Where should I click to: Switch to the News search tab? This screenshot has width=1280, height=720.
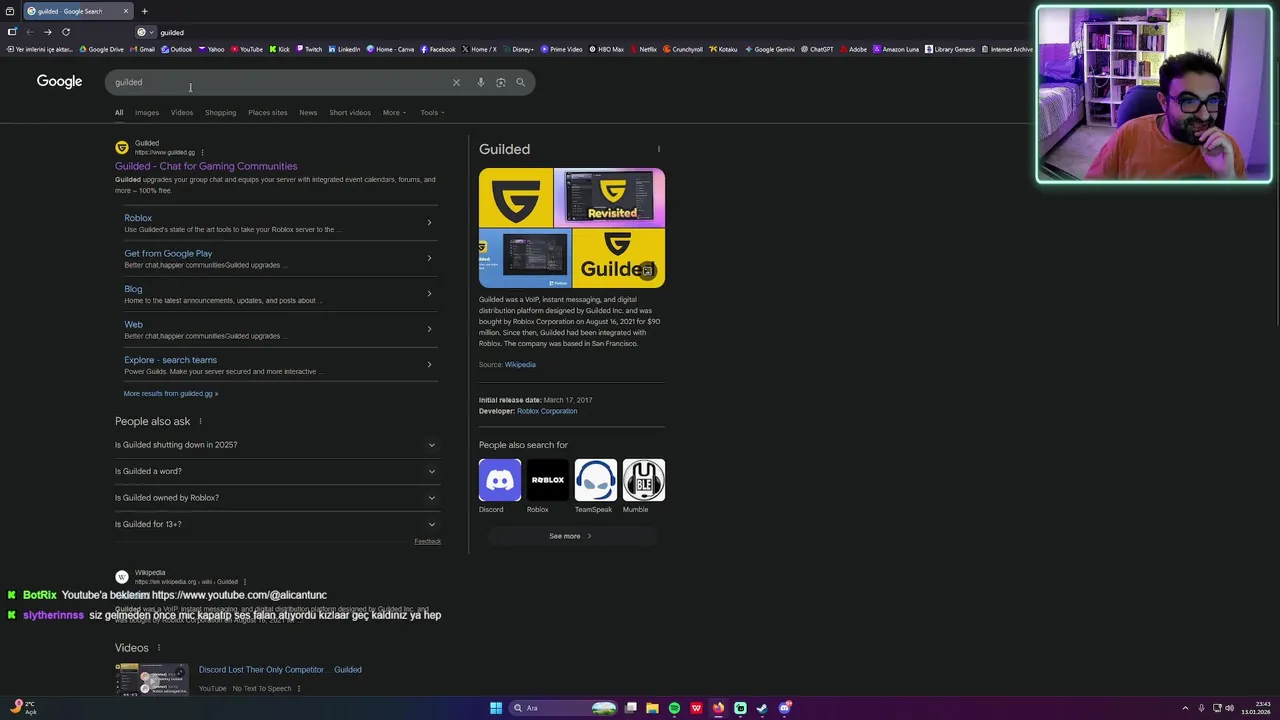308,112
